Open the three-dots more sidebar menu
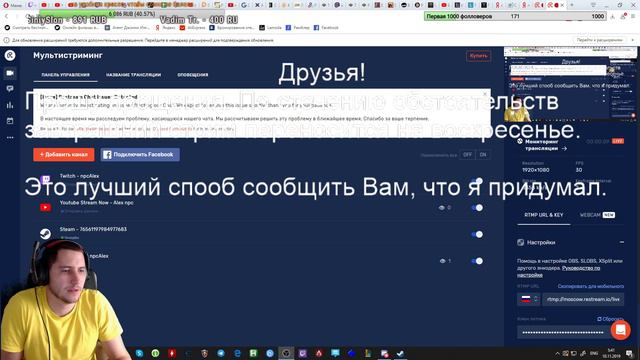Screen dimensions: 640x360 [10, 138]
